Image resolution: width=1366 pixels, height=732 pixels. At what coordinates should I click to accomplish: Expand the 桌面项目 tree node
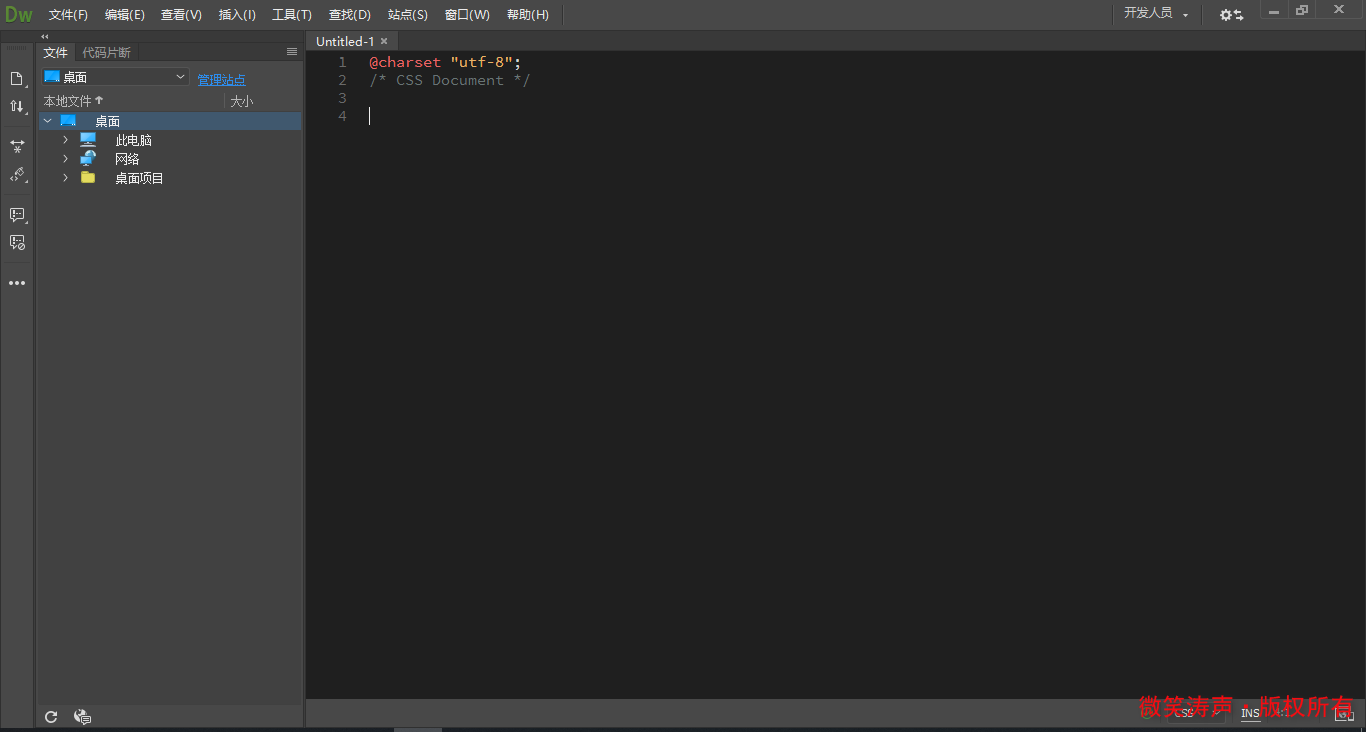[66, 178]
